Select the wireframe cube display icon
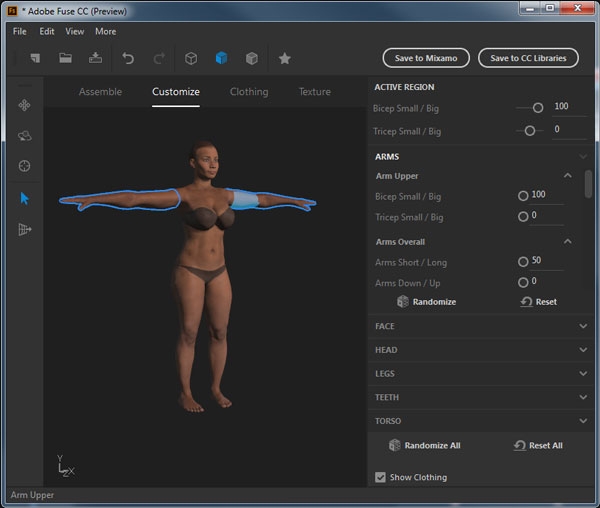 191,58
